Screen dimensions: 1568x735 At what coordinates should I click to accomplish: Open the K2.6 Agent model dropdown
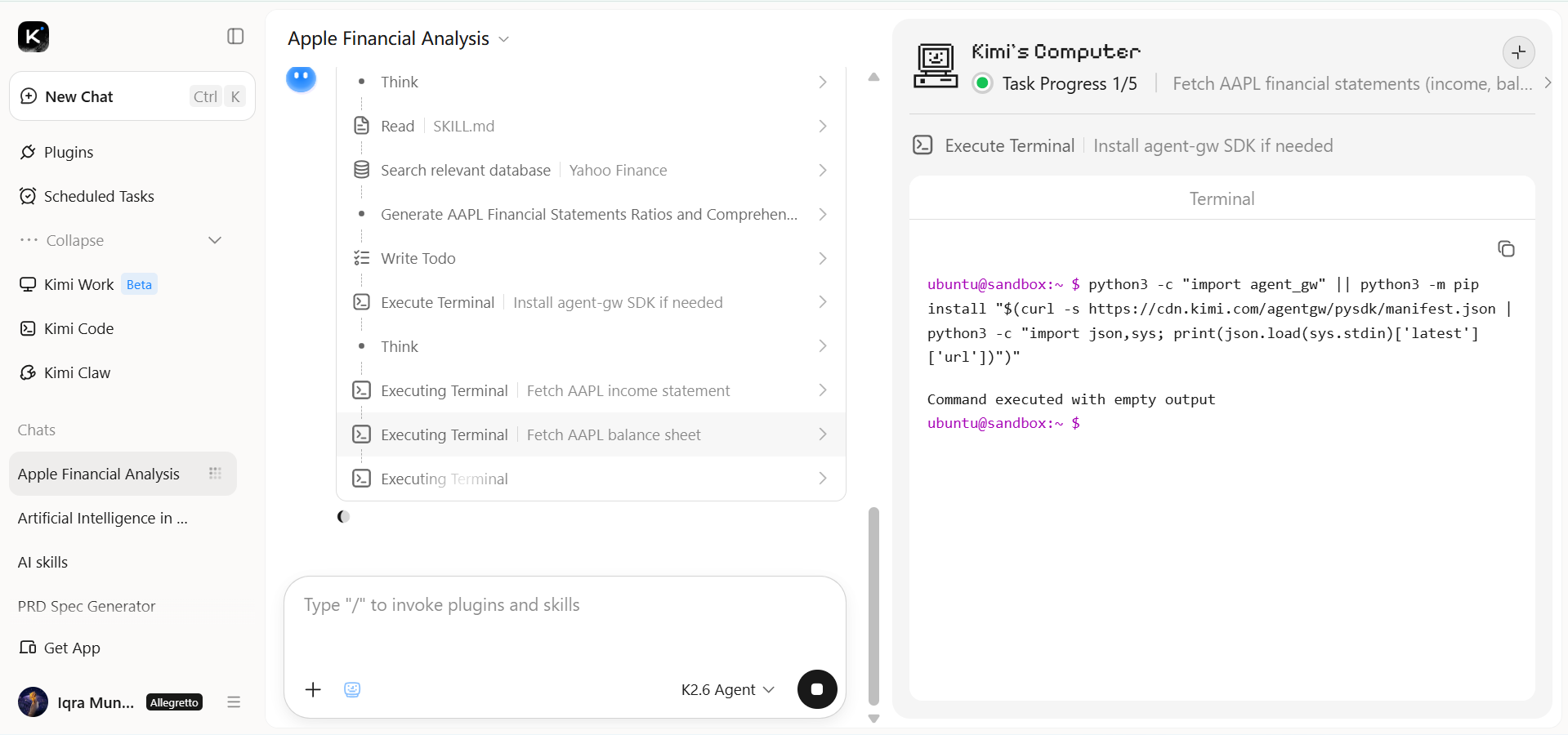pyautogui.click(x=727, y=689)
